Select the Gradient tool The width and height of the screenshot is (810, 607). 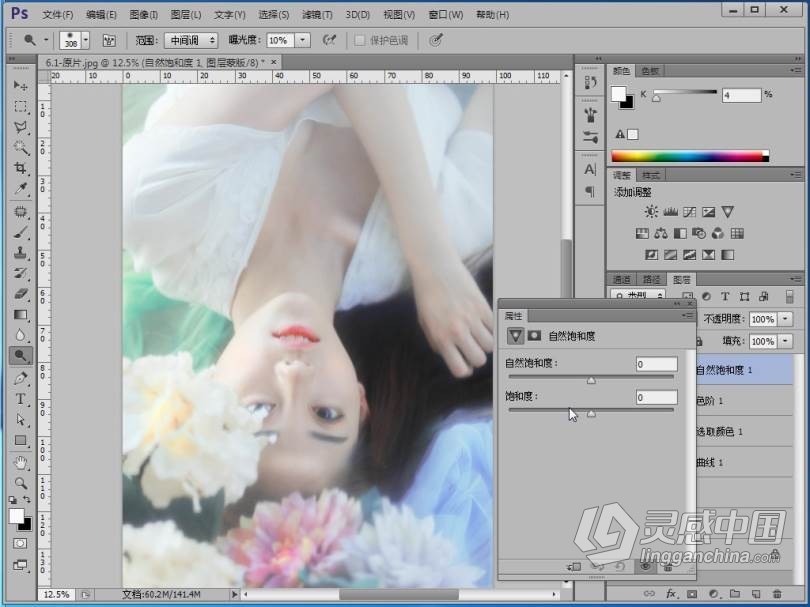[x=20, y=315]
